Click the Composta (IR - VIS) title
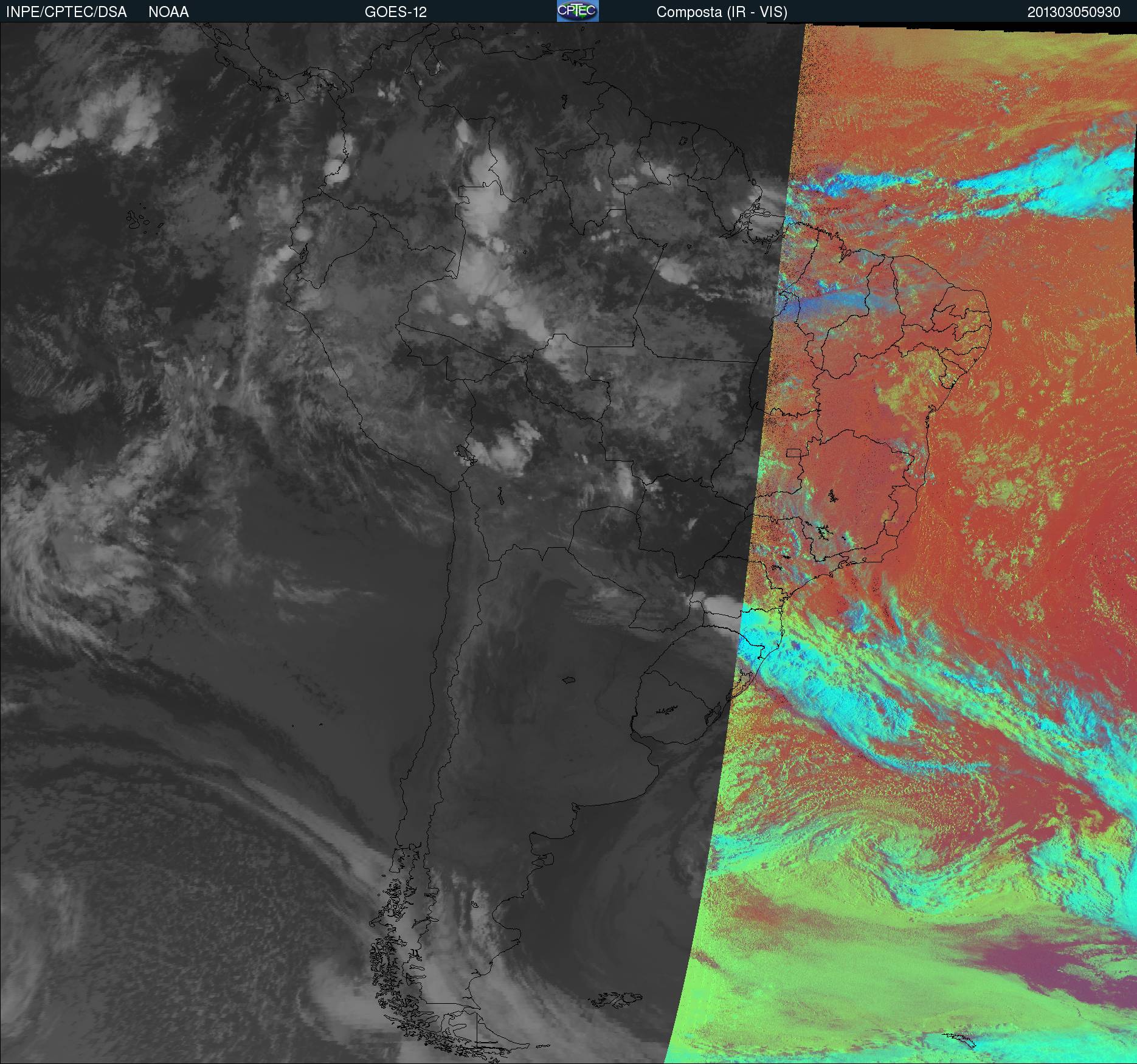The height and width of the screenshot is (1064, 1137). click(722, 12)
